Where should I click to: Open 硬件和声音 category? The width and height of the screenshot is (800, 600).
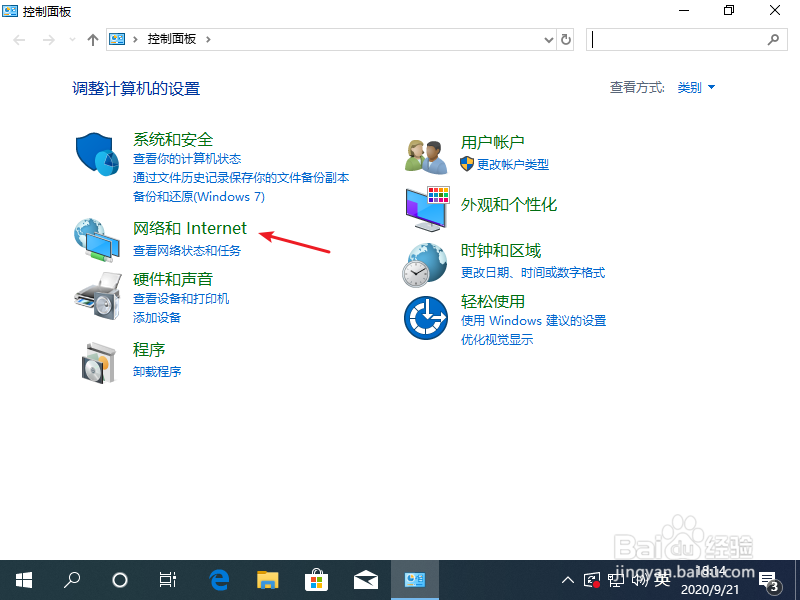pos(173,280)
